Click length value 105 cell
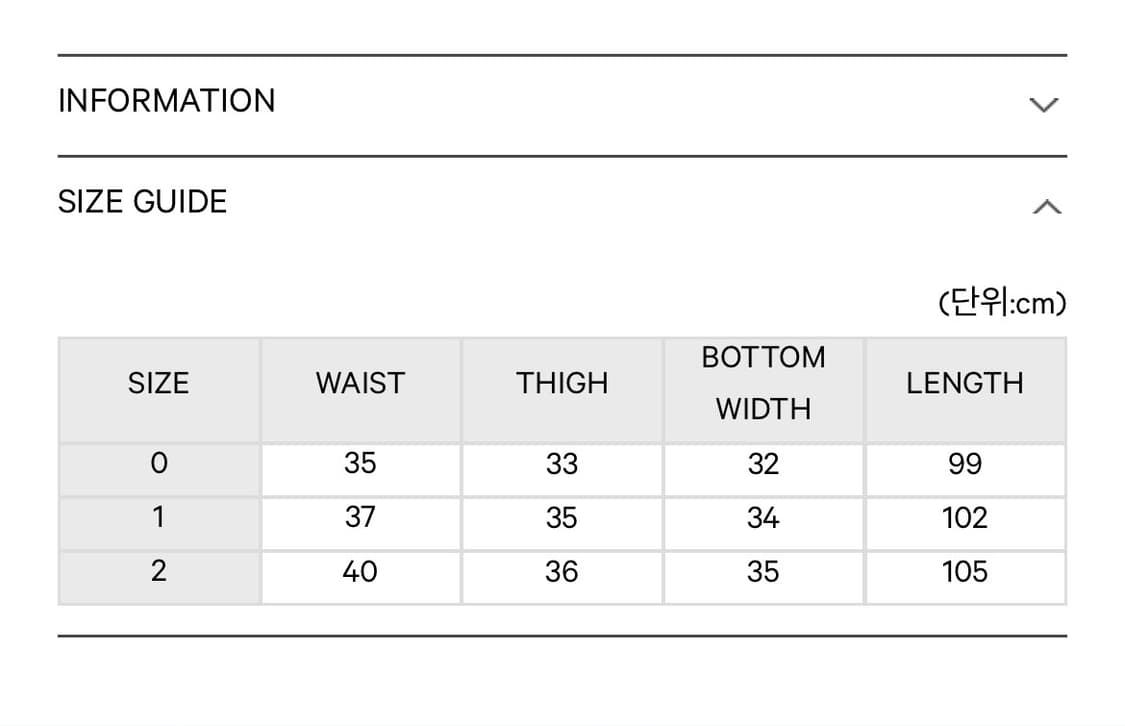 pyautogui.click(x=965, y=572)
